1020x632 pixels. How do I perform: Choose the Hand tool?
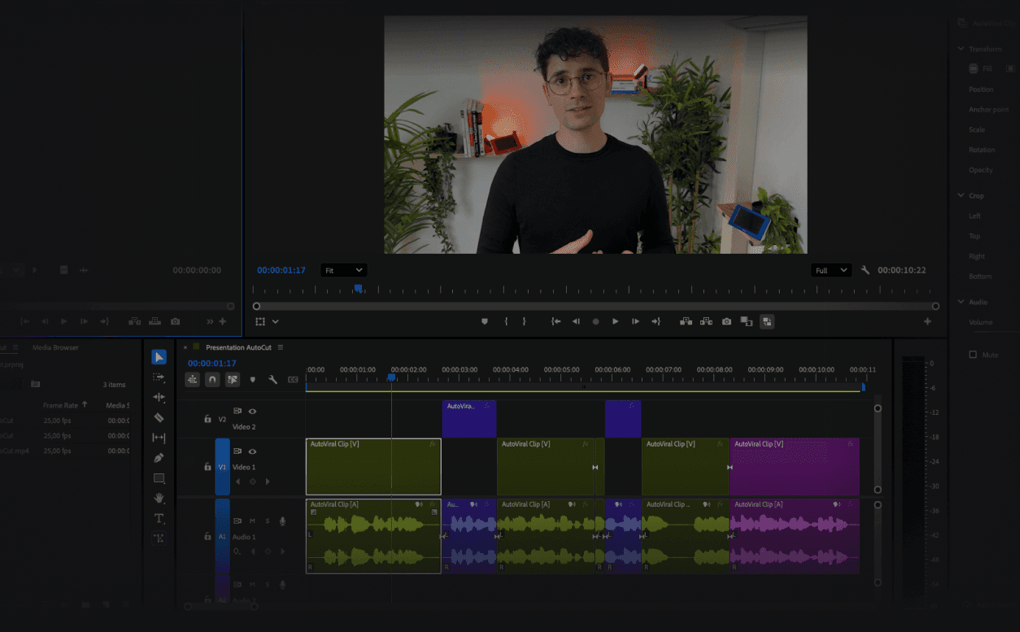[159, 498]
